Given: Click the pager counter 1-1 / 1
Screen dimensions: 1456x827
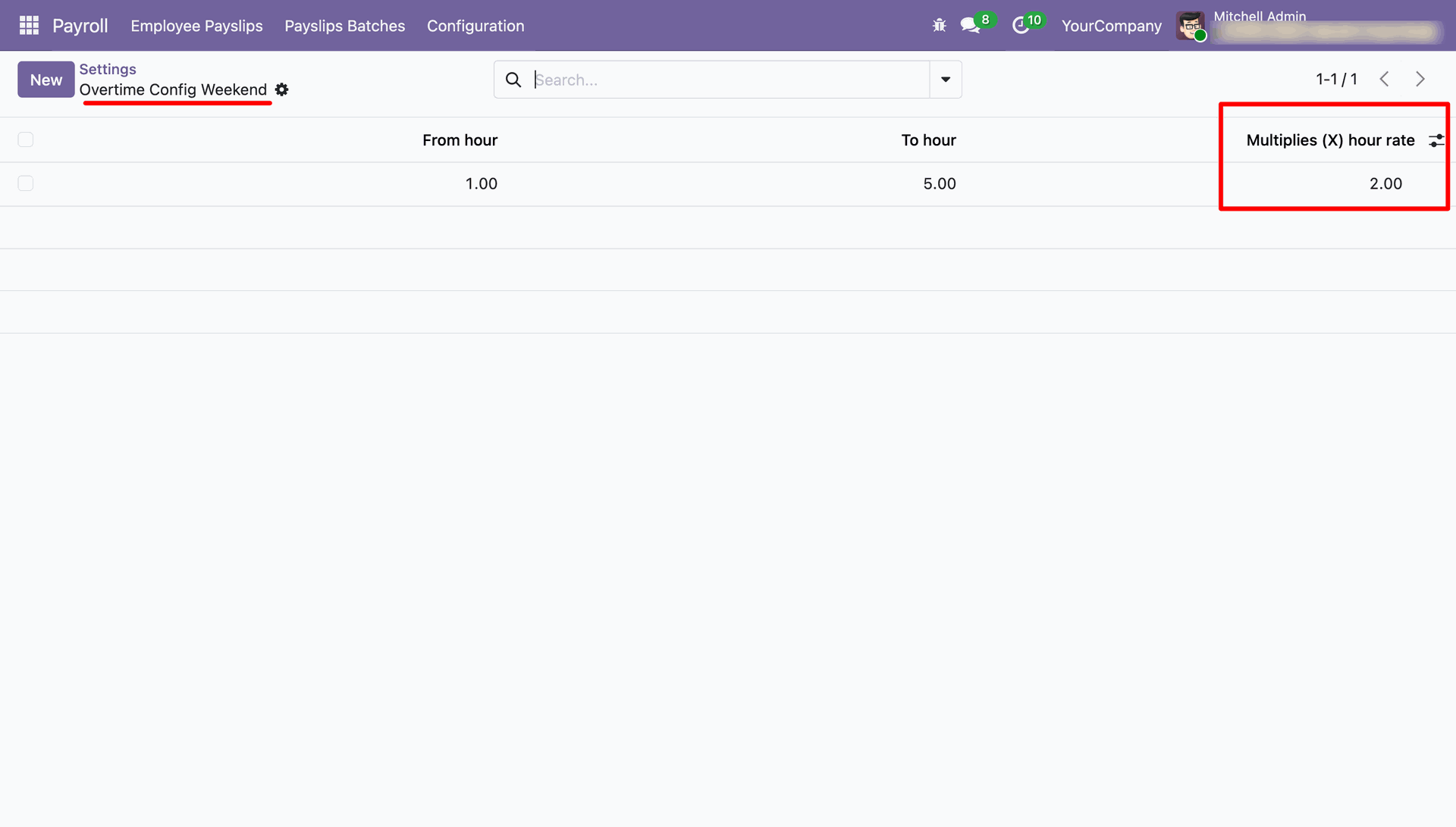Looking at the screenshot, I should click(1336, 79).
